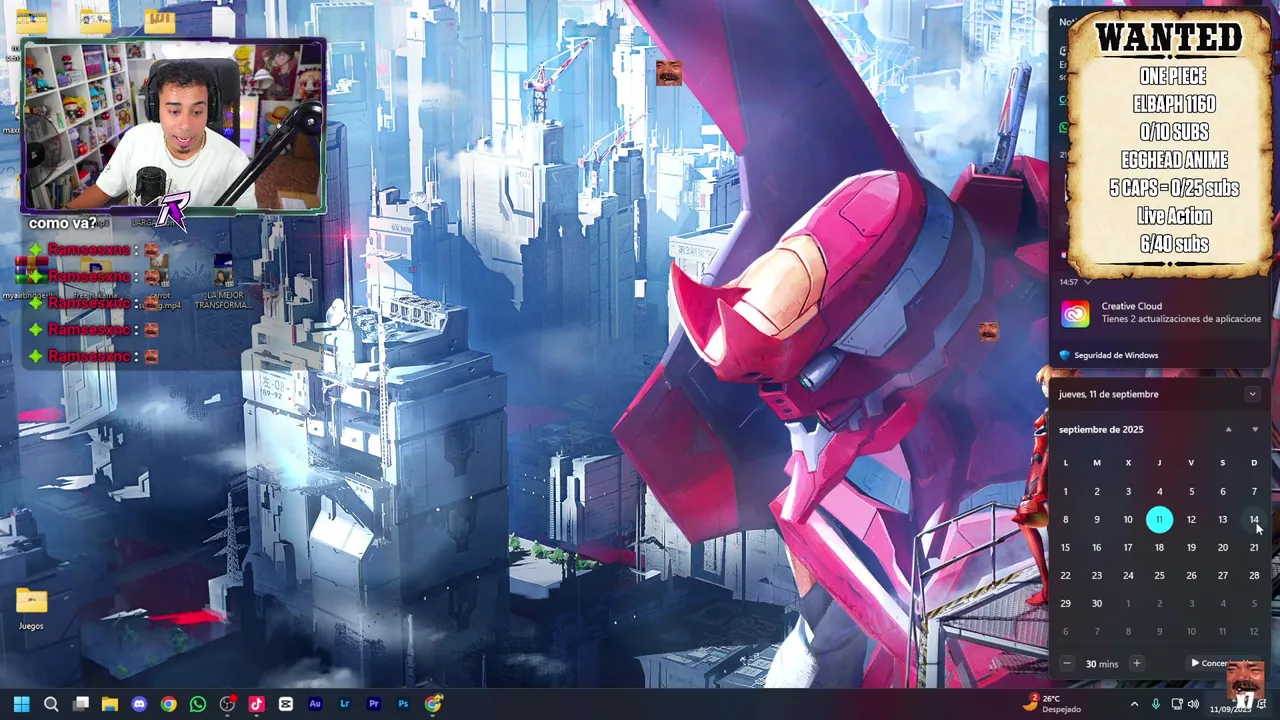Click the Creative Cloud notification icon
1280x720 pixels.
[1075, 313]
